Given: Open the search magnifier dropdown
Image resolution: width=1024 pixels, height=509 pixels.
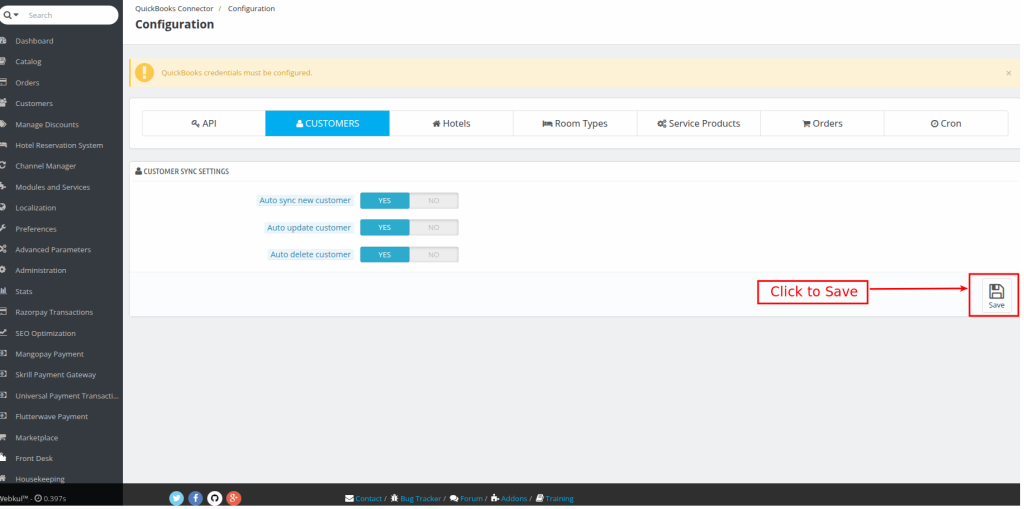Looking at the screenshot, I should 11,15.
